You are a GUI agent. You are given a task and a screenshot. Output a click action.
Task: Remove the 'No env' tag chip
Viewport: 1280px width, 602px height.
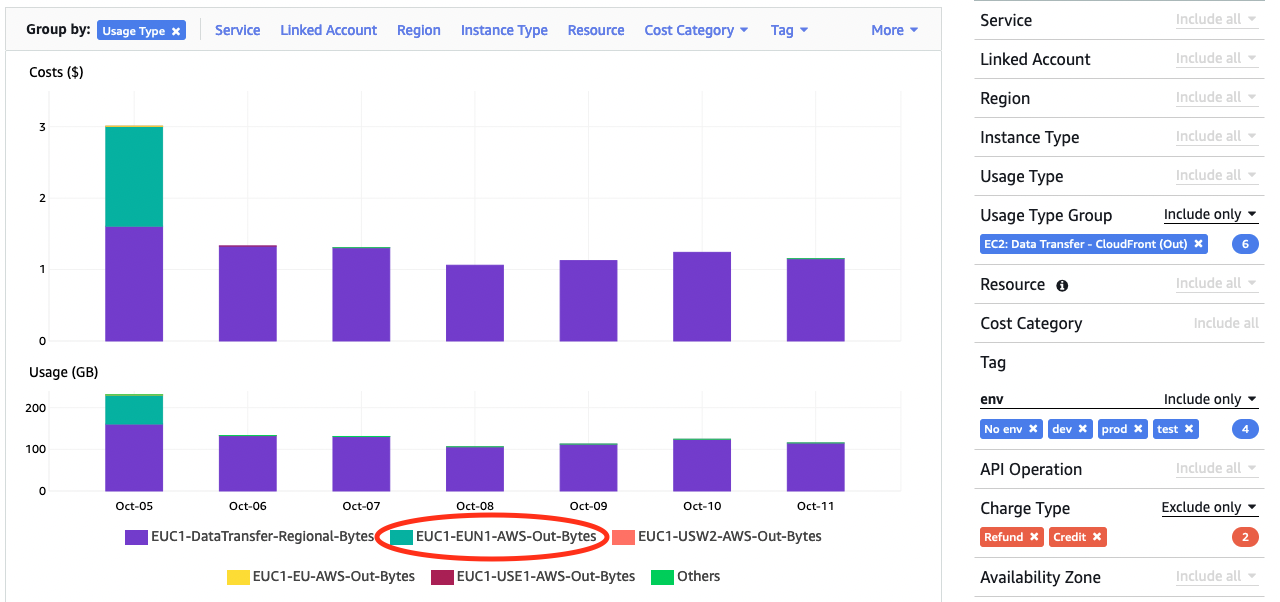[x=1034, y=429]
